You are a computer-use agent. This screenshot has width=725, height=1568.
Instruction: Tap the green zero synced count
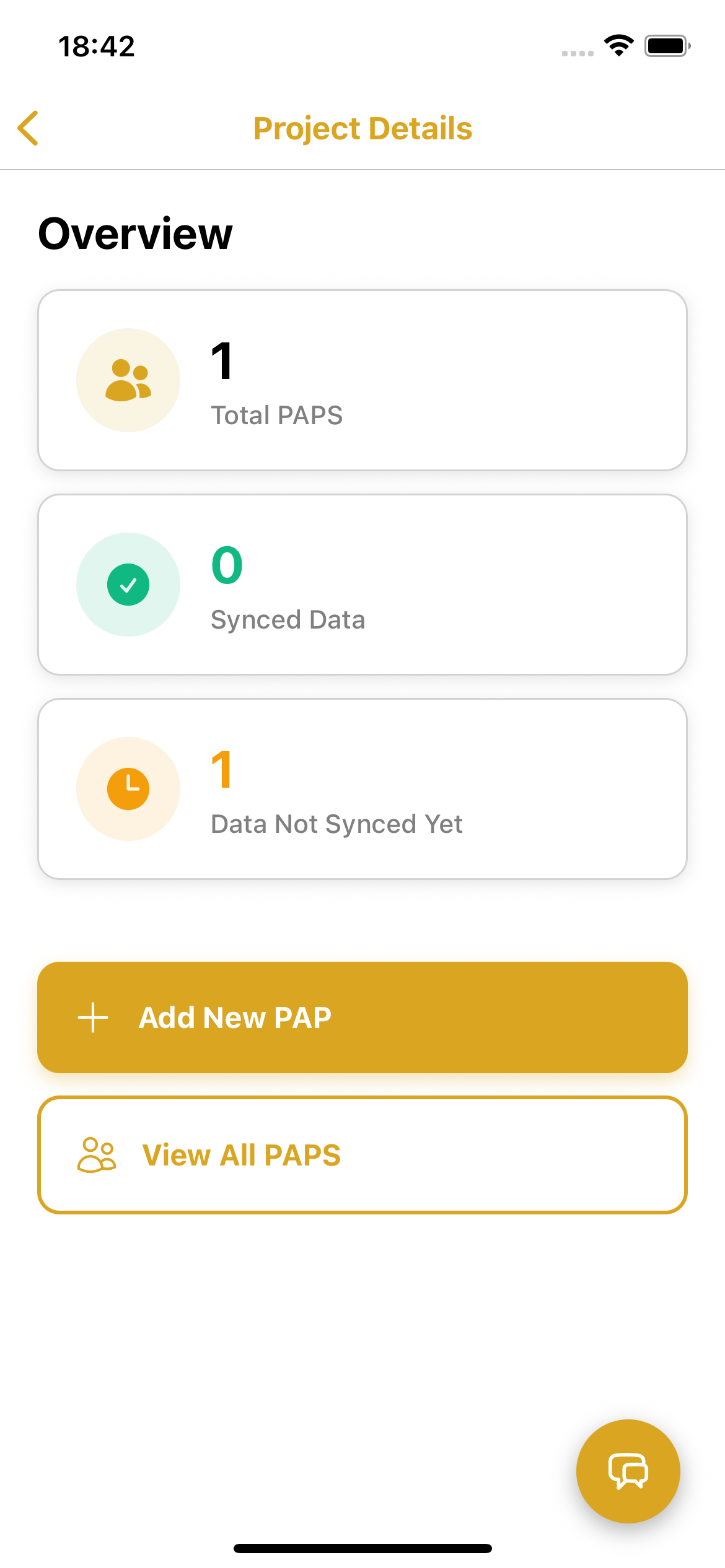point(227,565)
